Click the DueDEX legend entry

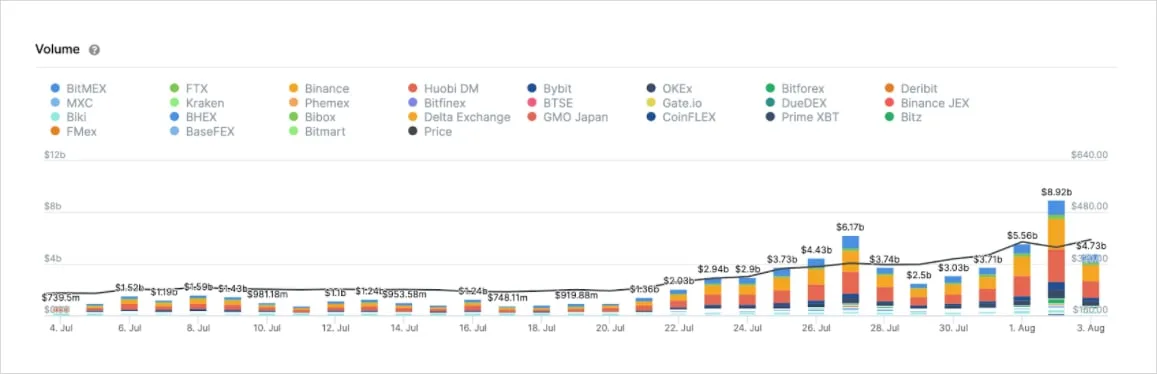(x=796, y=103)
